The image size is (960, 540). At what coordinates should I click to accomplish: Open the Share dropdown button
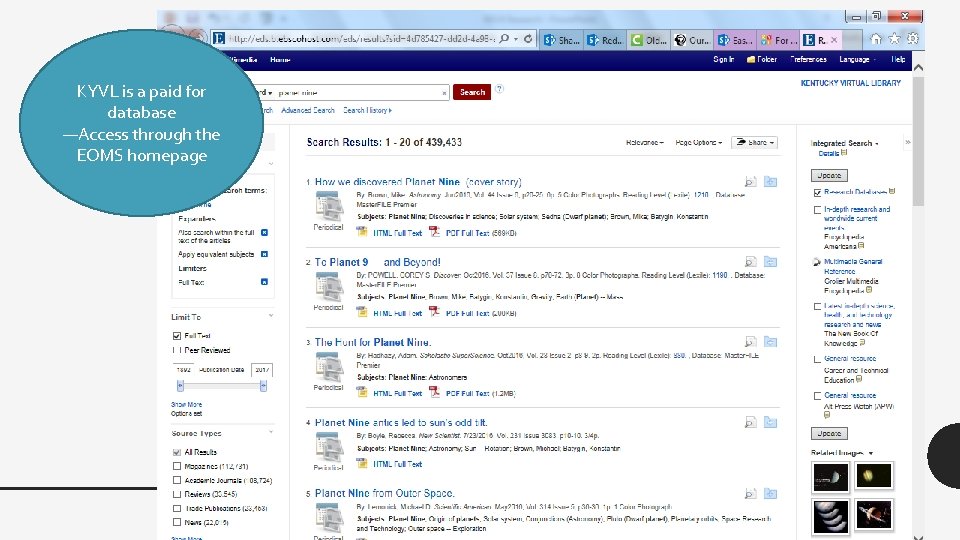click(754, 142)
